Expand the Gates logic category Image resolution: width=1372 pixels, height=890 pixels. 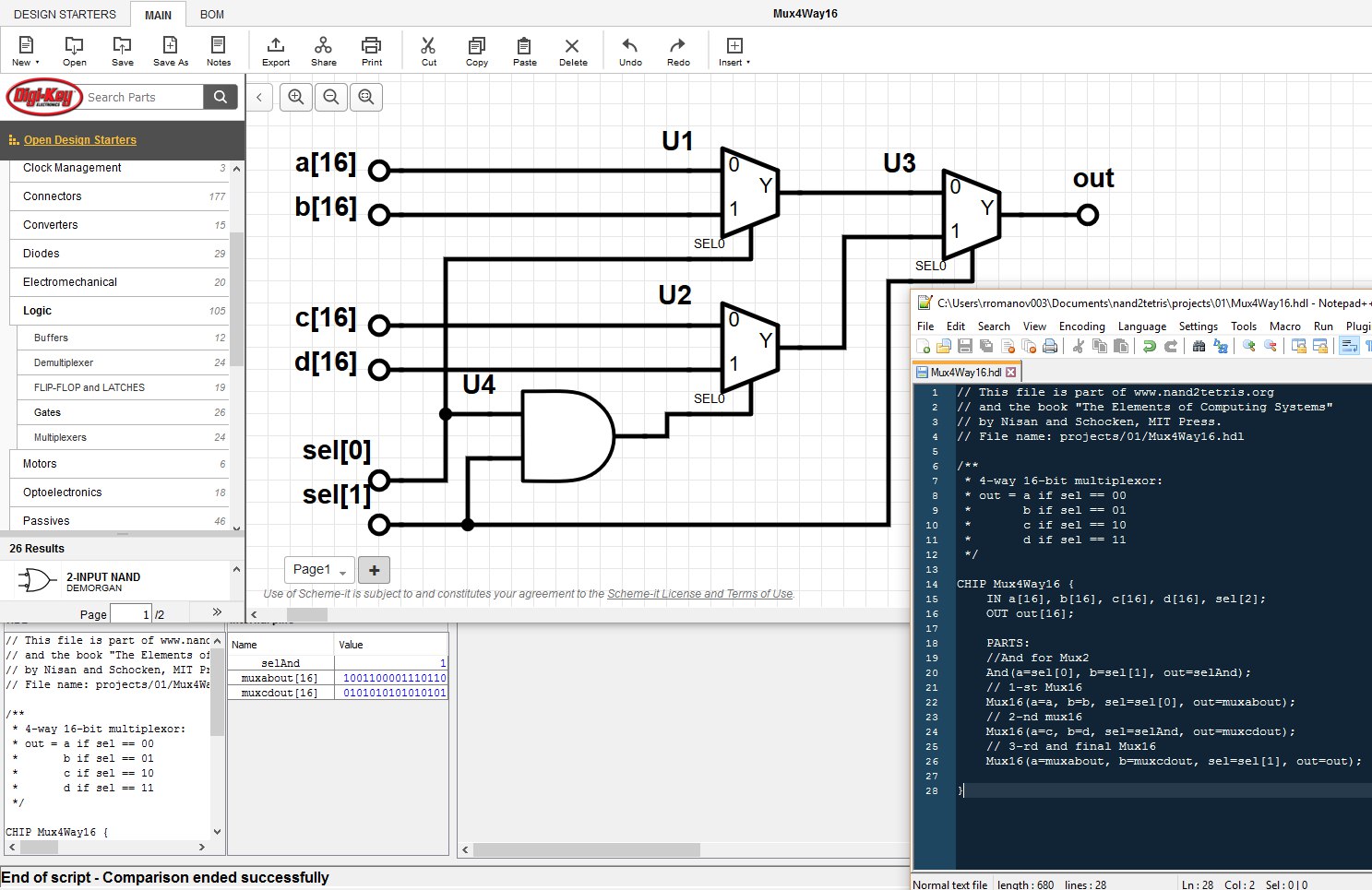tap(48, 412)
